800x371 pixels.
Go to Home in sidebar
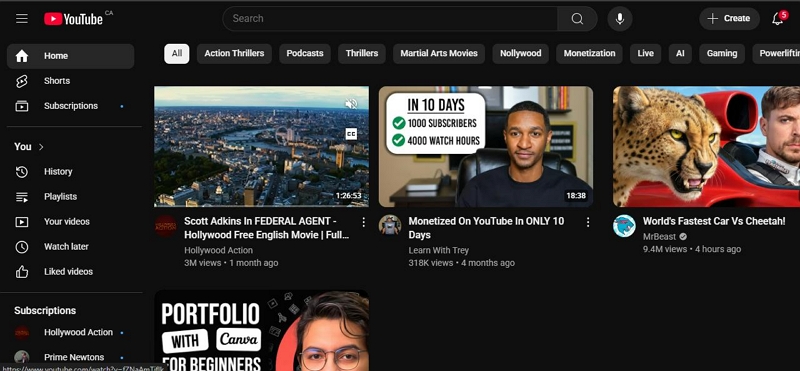coord(70,56)
